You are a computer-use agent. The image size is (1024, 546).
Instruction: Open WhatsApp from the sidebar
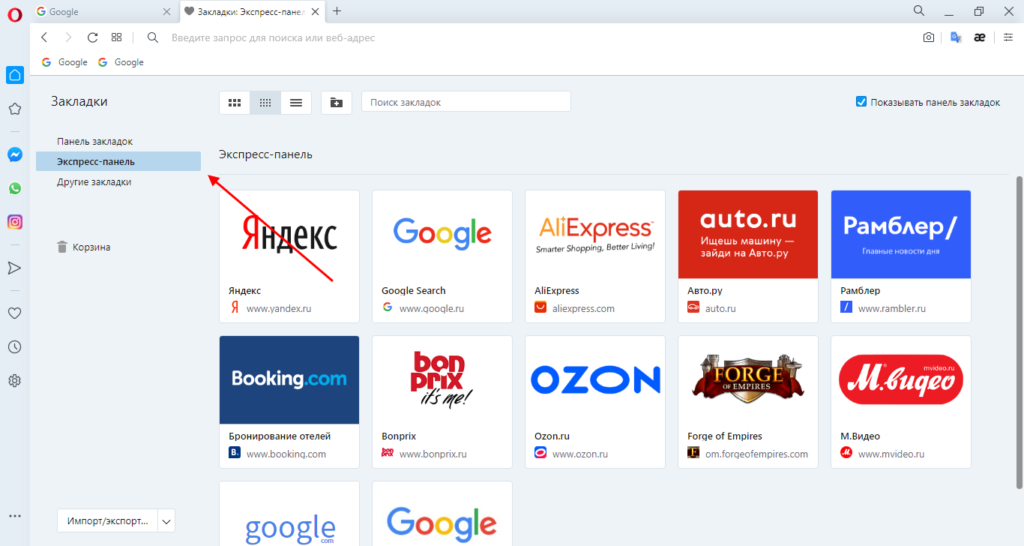pyautogui.click(x=15, y=188)
